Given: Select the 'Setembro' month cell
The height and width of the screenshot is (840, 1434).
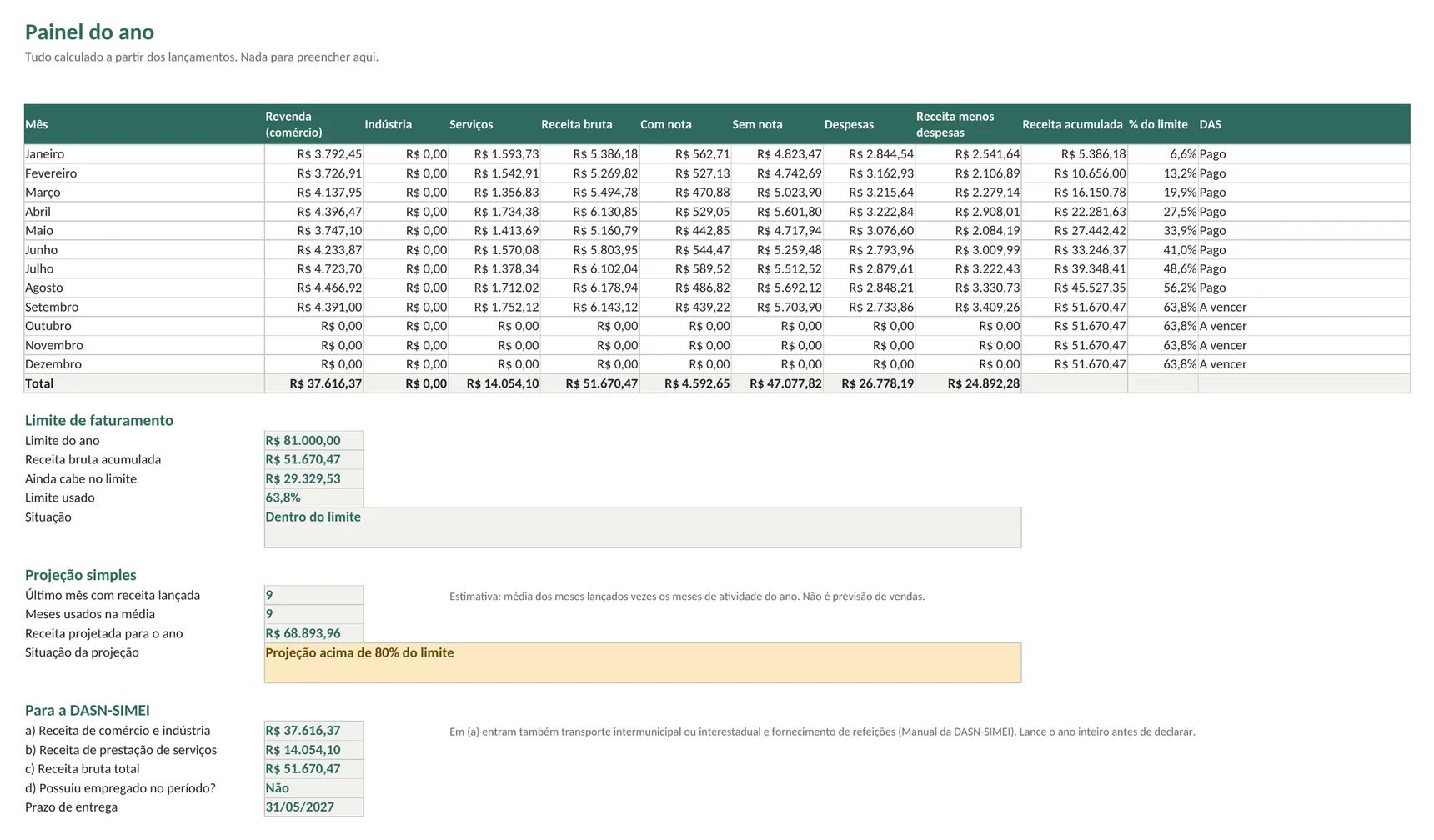Looking at the screenshot, I should tap(144, 307).
